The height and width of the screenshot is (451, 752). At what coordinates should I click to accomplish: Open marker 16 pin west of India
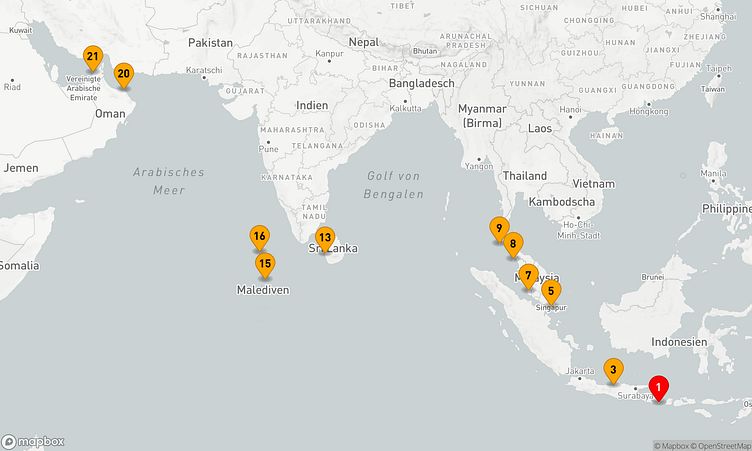click(259, 237)
